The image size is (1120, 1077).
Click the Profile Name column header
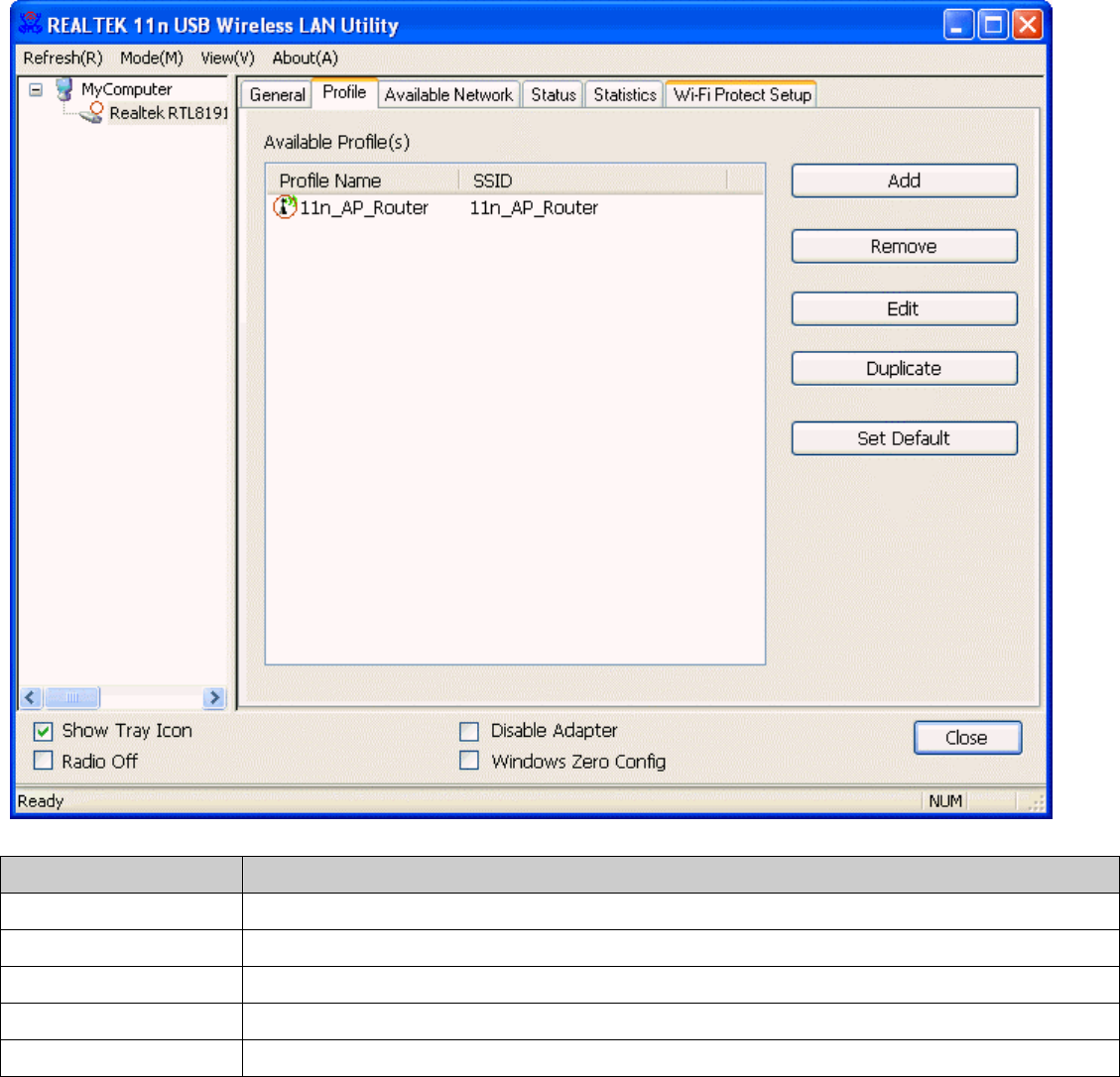[363, 180]
